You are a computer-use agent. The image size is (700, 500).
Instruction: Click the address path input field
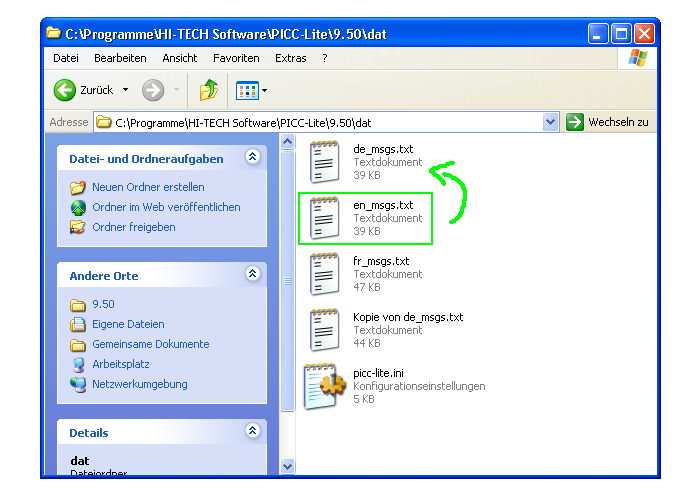320,122
